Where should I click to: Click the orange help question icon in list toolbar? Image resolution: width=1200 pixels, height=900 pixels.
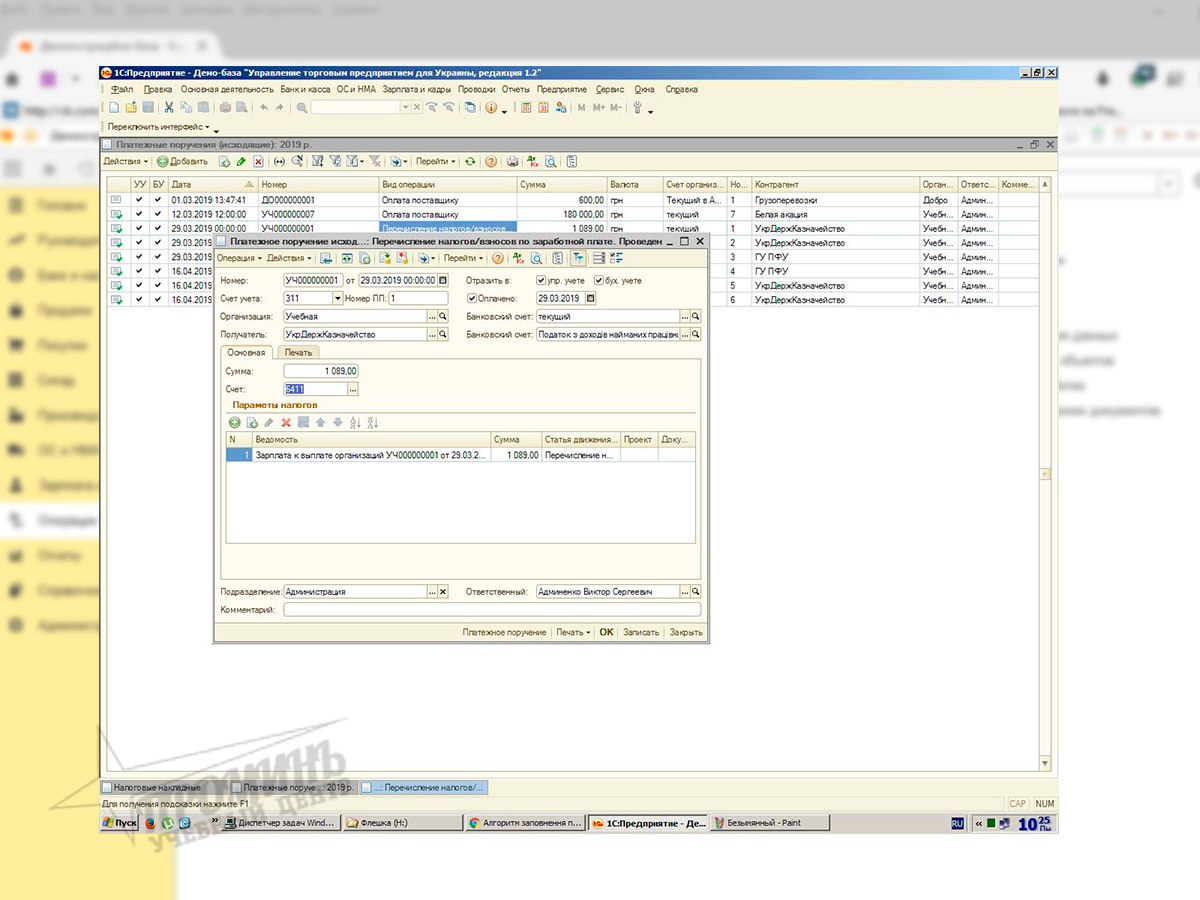pos(491,161)
